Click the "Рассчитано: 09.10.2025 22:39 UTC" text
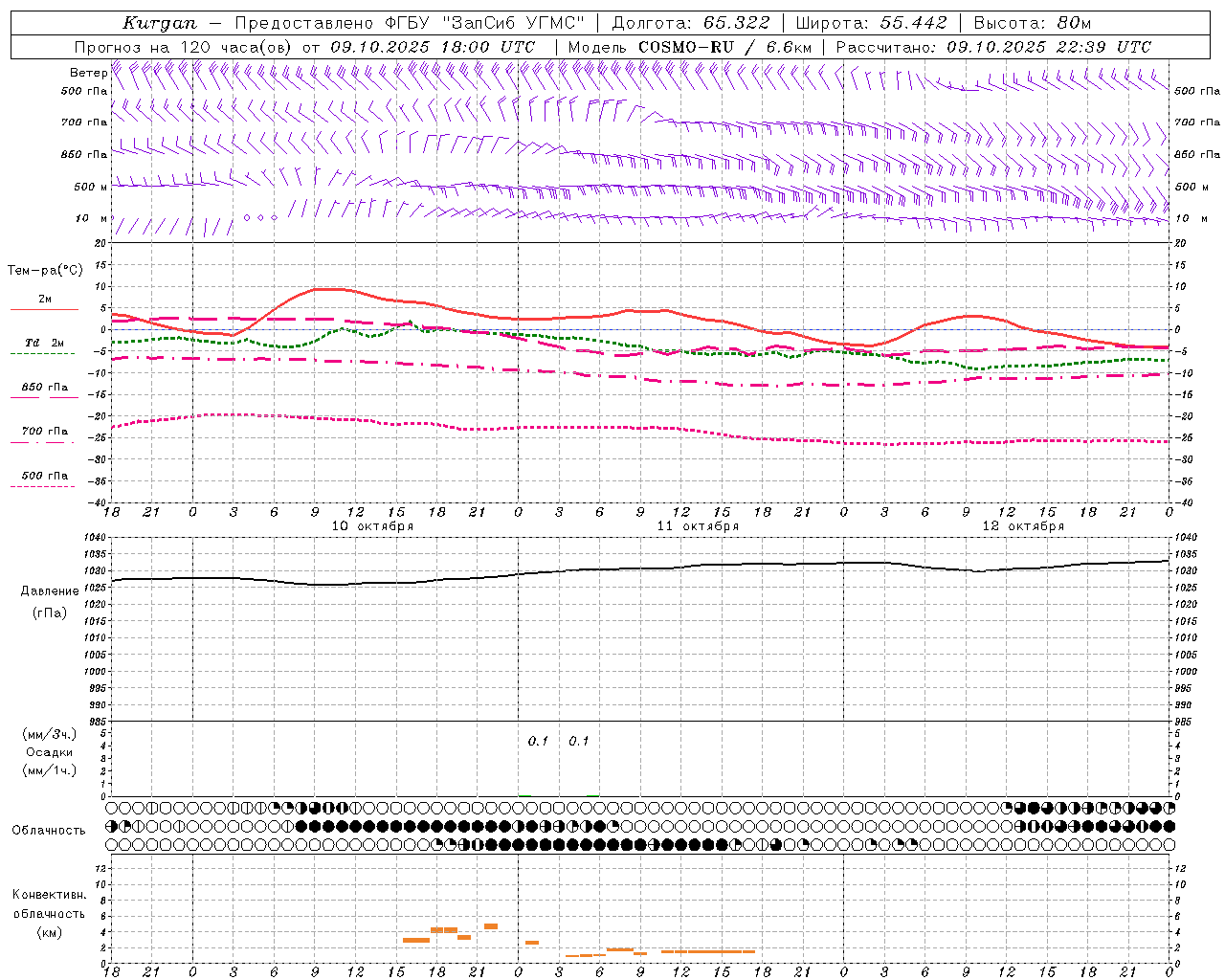1225x980 pixels. (993, 47)
